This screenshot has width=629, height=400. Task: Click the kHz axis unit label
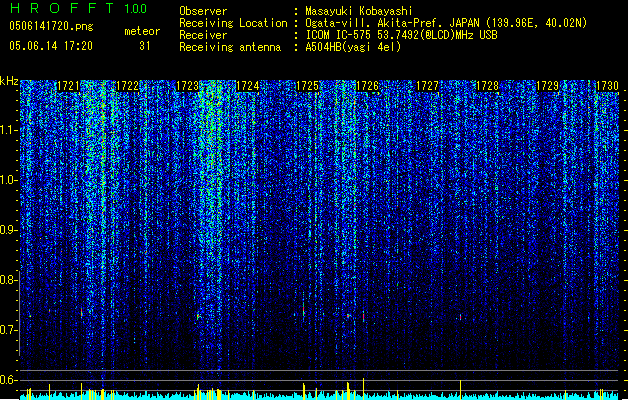tap(9, 81)
